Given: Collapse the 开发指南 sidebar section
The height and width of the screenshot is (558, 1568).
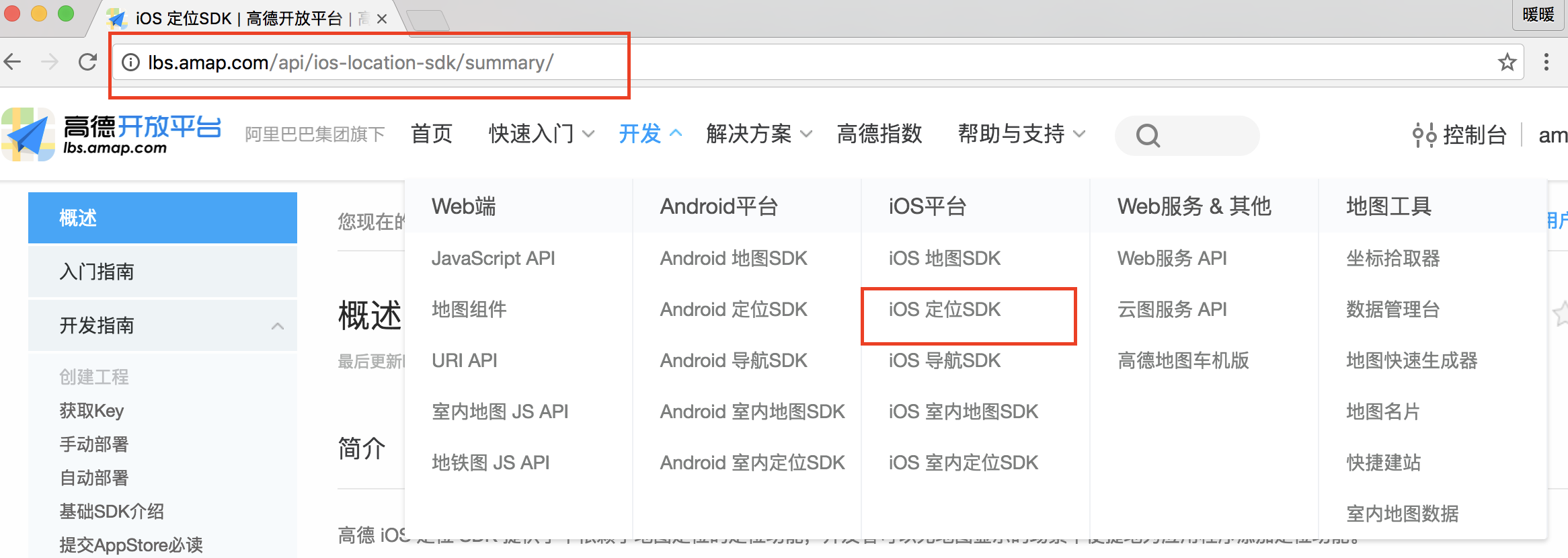Looking at the screenshot, I should pyautogui.click(x=163, y=325).
